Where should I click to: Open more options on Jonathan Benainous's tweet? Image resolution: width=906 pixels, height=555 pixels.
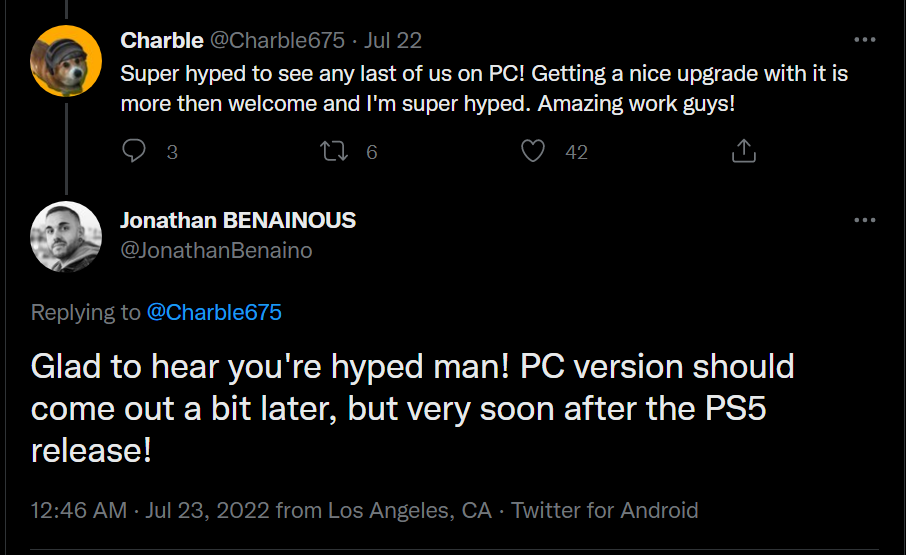863,220
